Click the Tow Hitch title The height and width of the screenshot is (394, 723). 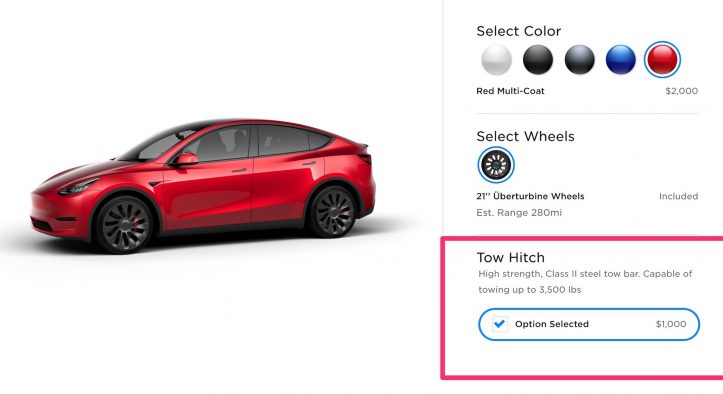tap(510, 257)
